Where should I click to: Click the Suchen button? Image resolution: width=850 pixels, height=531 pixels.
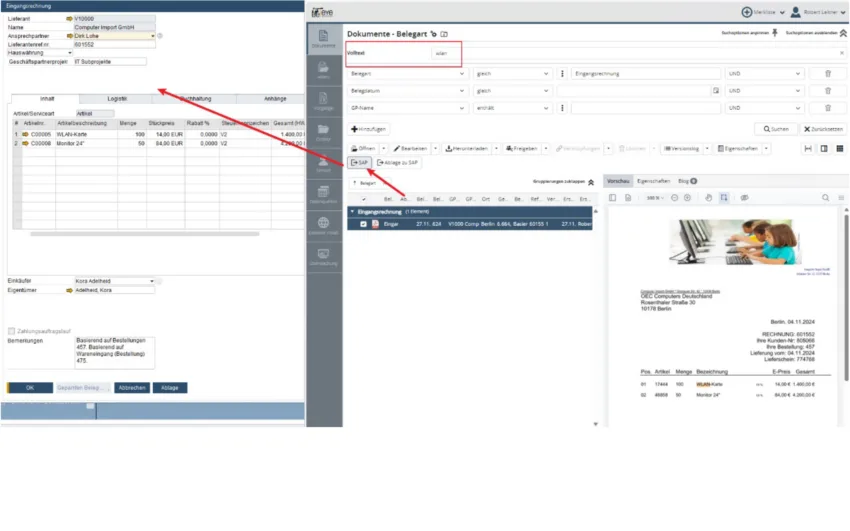point(776,129)
